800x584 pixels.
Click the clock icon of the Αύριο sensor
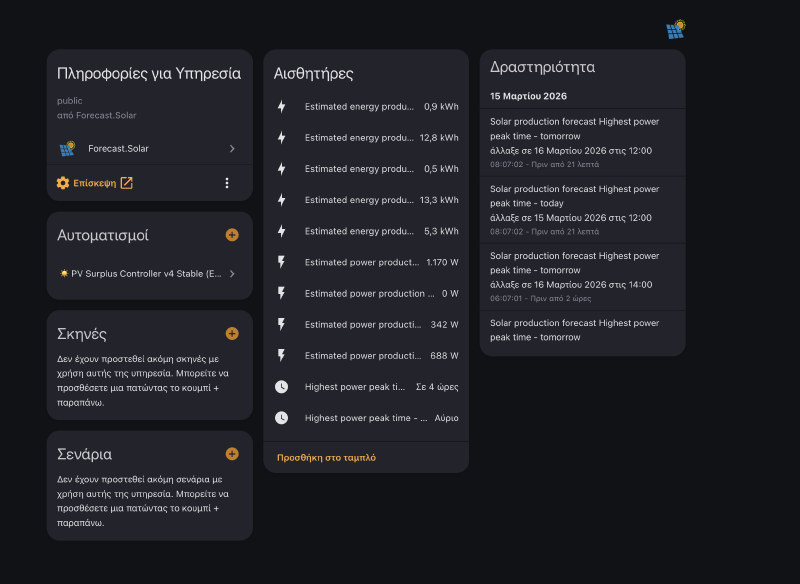click(x=282, y=418)
